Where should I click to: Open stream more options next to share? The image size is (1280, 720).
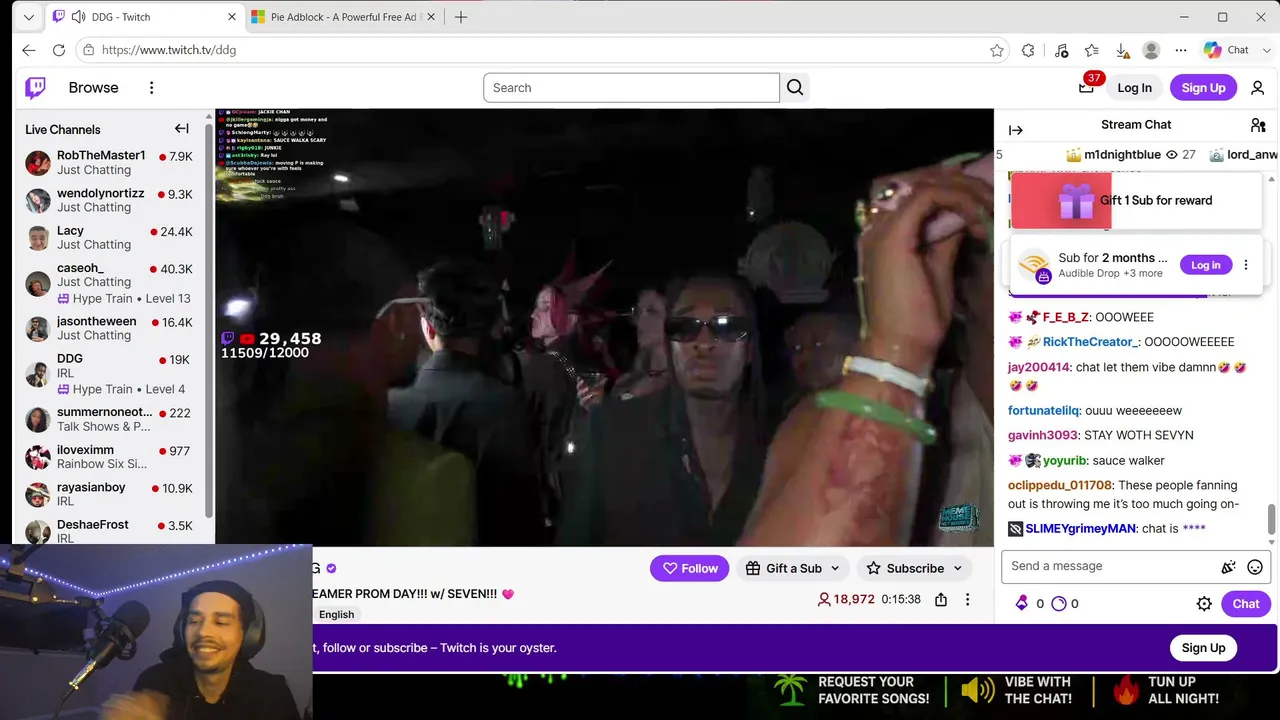[x=967, y=599]
